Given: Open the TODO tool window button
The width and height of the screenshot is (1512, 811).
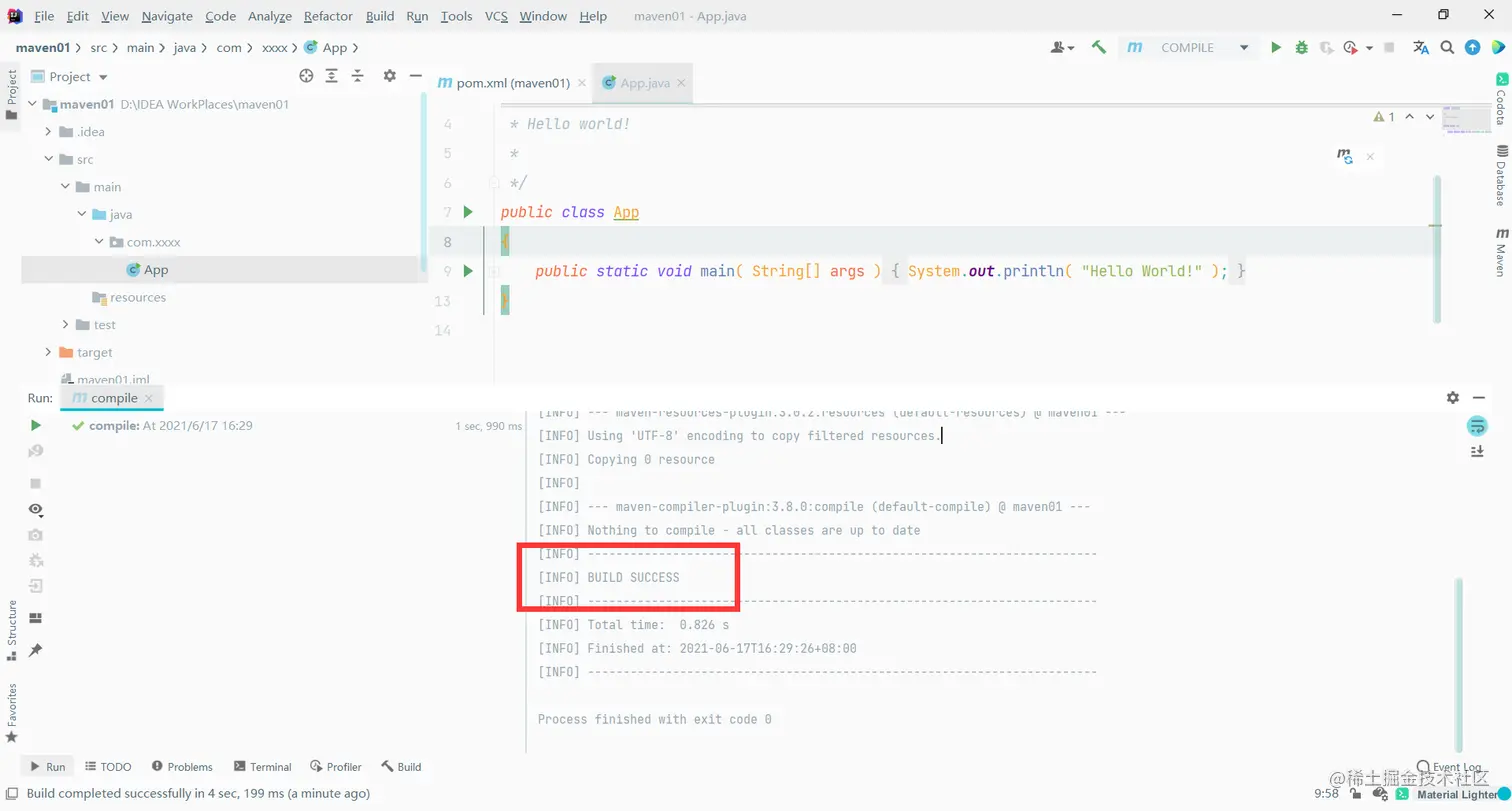Looking at the screenshot, I should (108, 767).
